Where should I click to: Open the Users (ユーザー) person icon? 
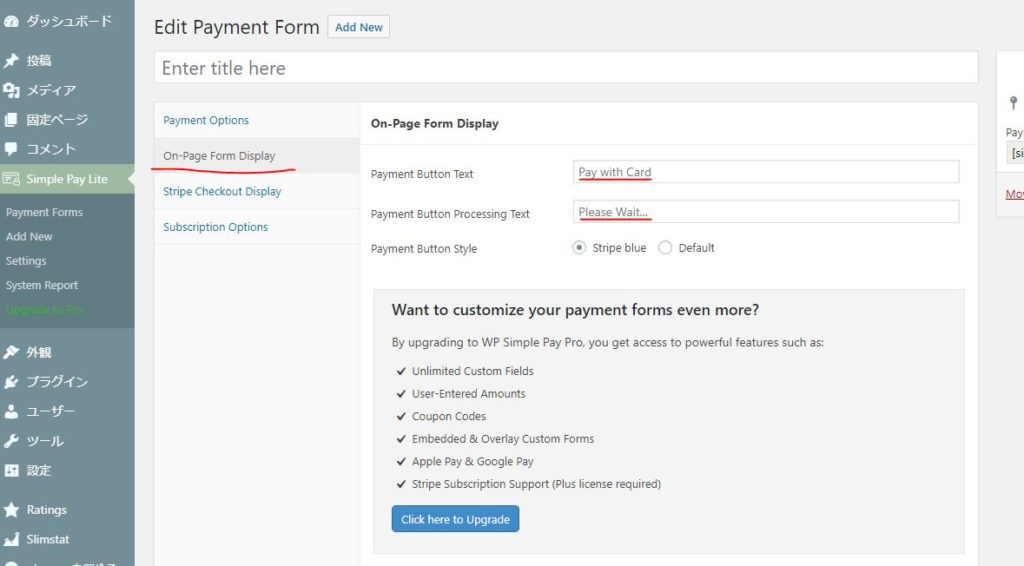point(10,411)
